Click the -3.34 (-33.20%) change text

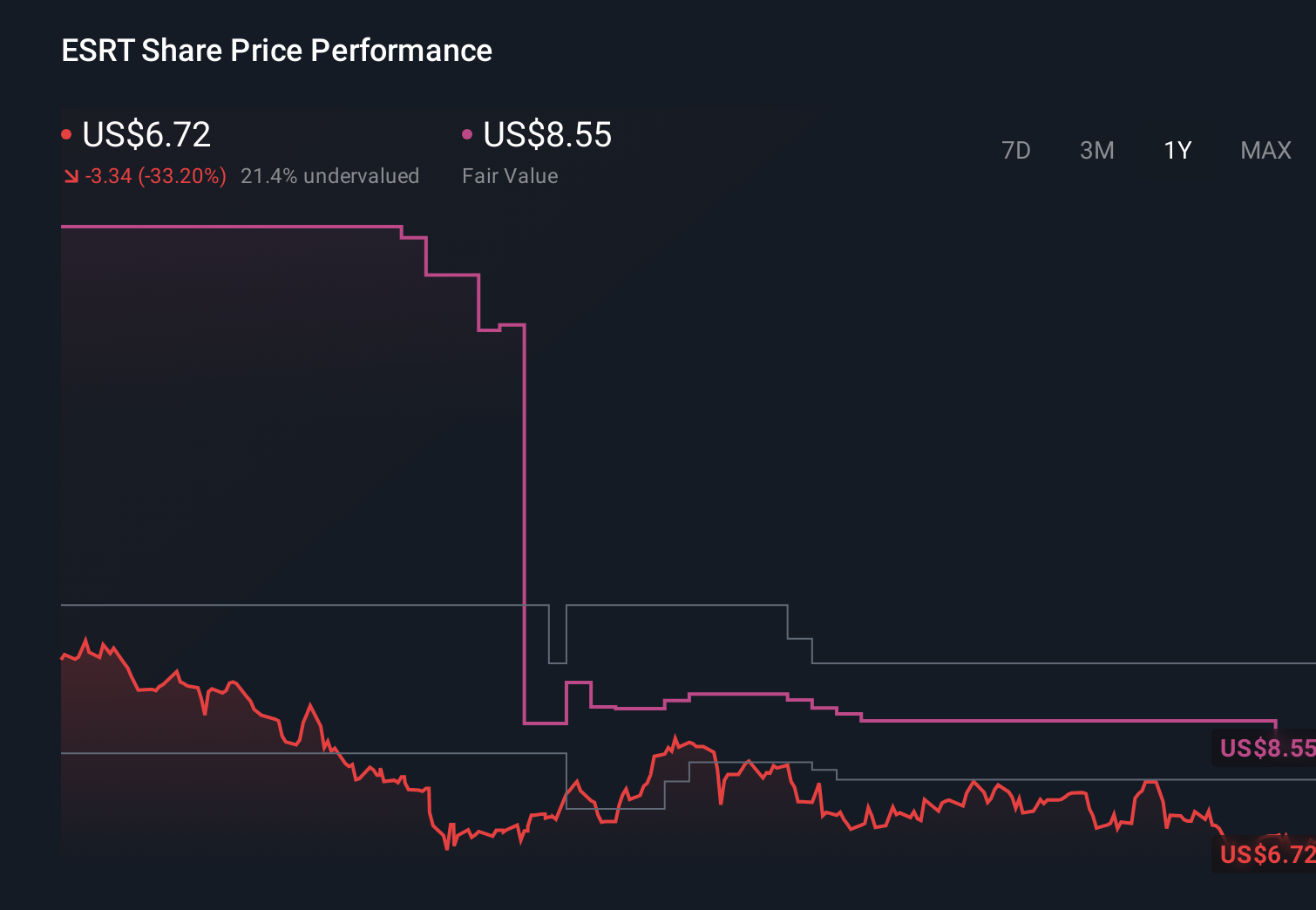(153, 176)
